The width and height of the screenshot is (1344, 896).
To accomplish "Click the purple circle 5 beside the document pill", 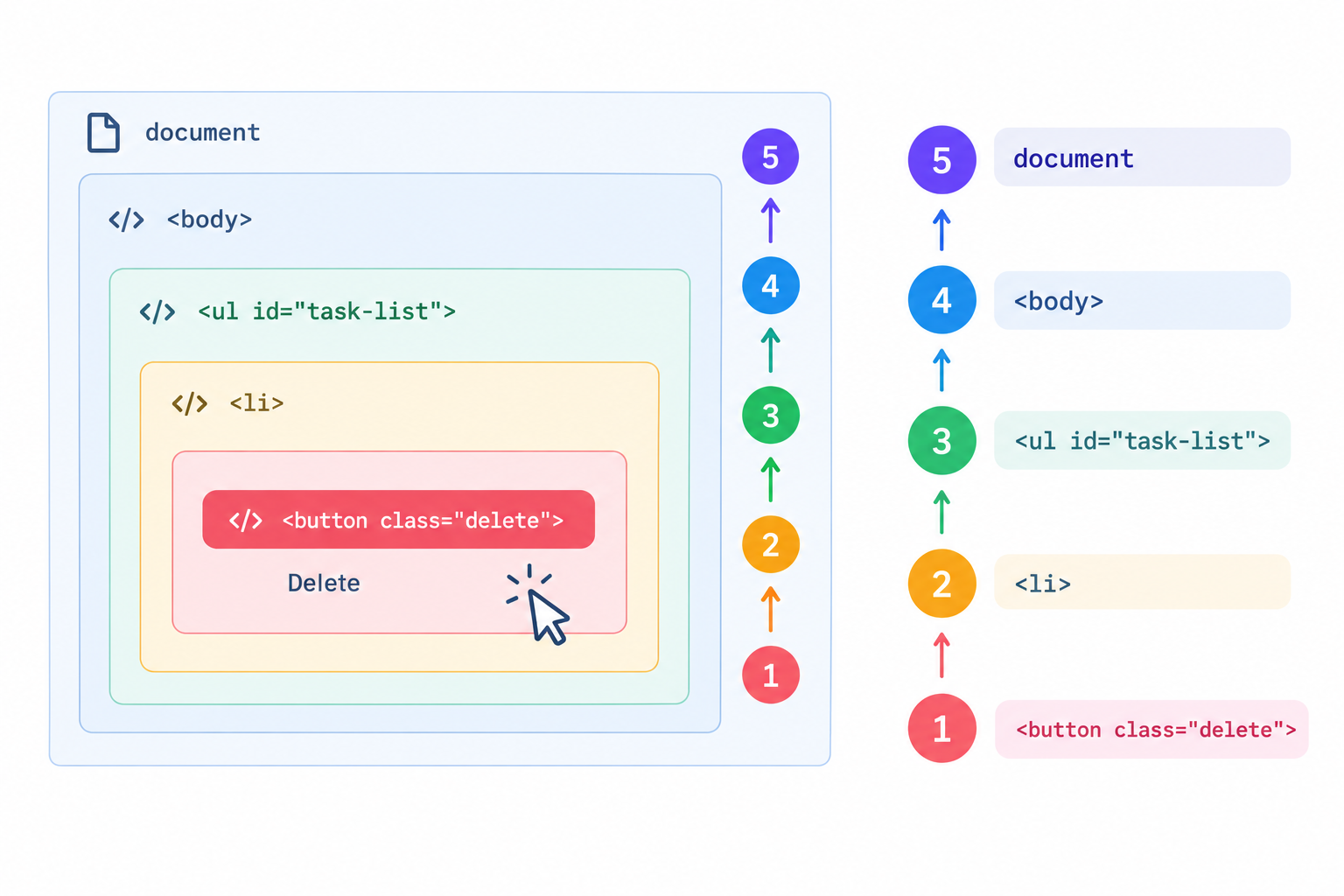I will pos(941,160).
